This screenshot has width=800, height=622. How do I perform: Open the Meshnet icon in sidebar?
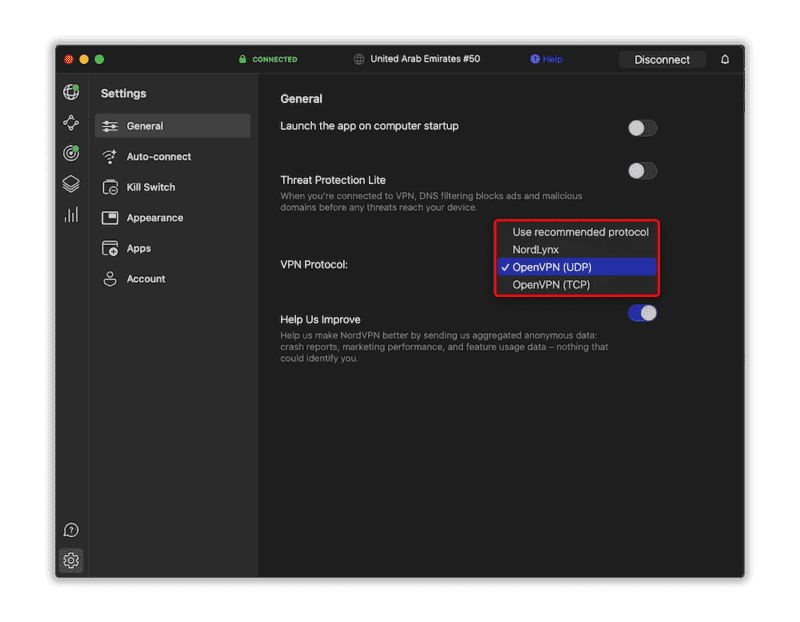pyautogui.click(x=71, y=122)
